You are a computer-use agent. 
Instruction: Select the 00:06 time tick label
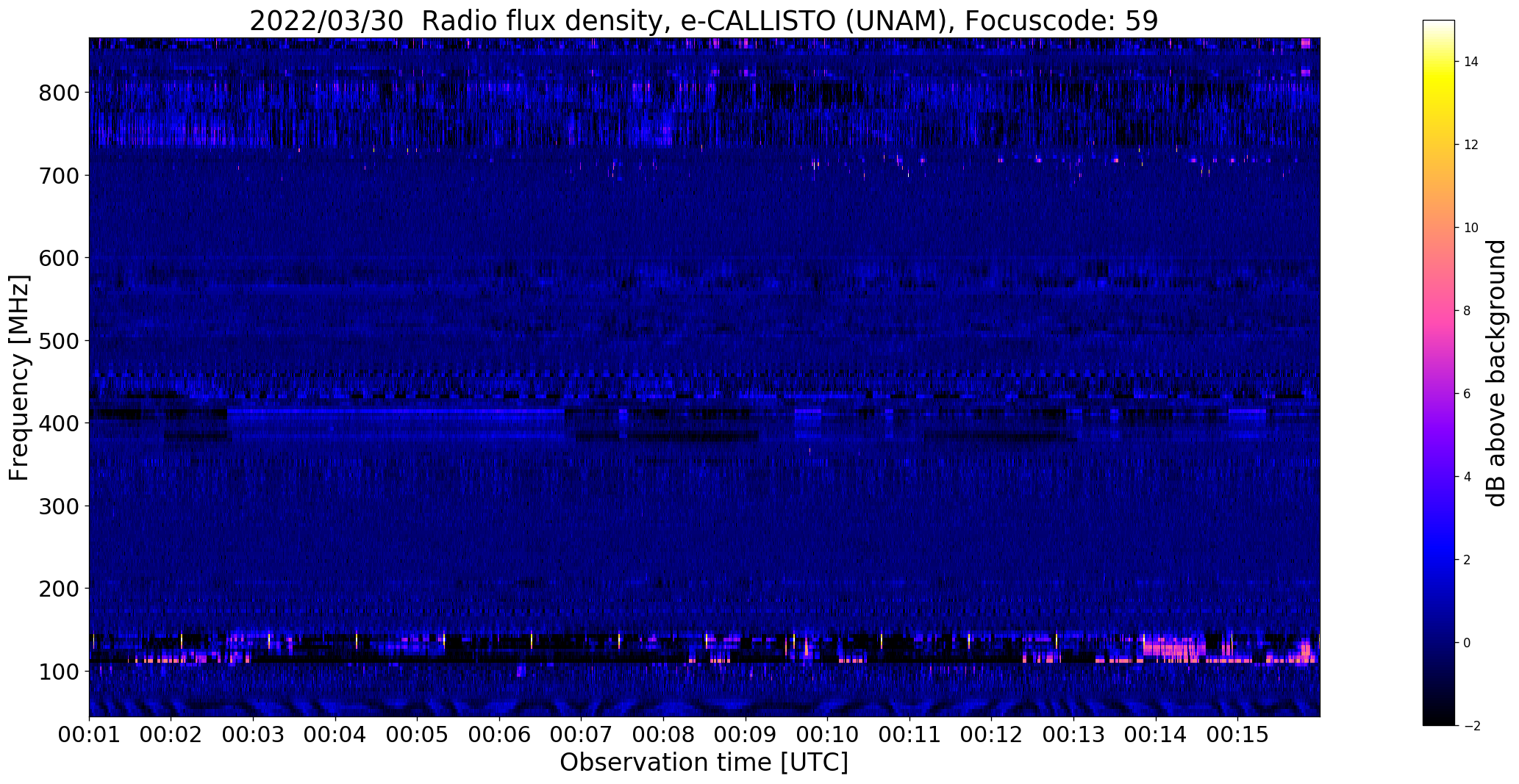499,735
